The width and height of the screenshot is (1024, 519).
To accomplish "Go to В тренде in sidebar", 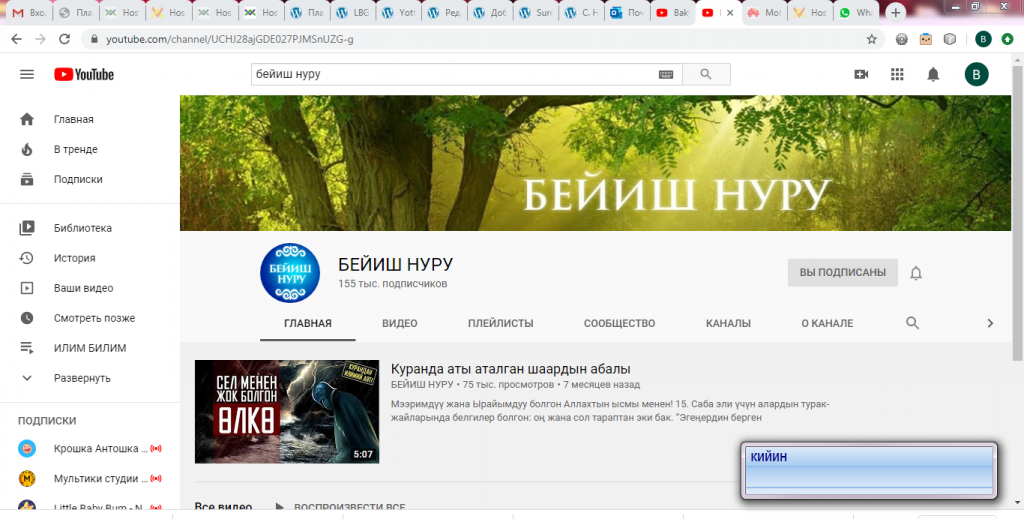I will coord(75,149).
